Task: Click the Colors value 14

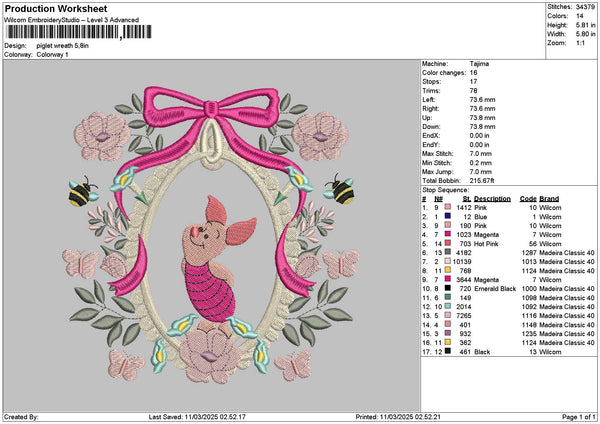Action: click(x=580, y=16)
